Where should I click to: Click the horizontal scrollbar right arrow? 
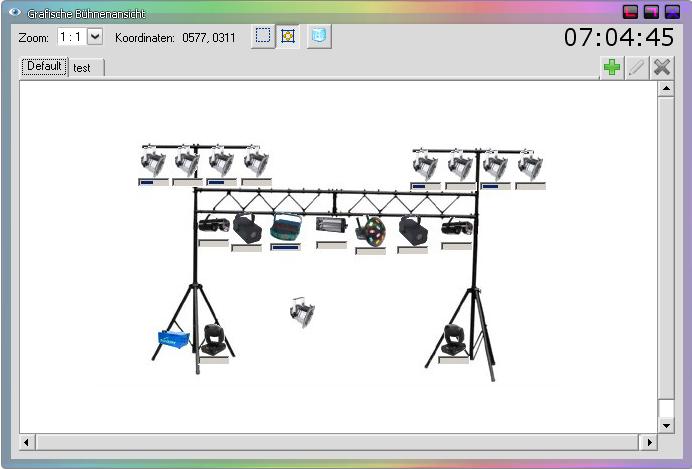pos(648,442)
